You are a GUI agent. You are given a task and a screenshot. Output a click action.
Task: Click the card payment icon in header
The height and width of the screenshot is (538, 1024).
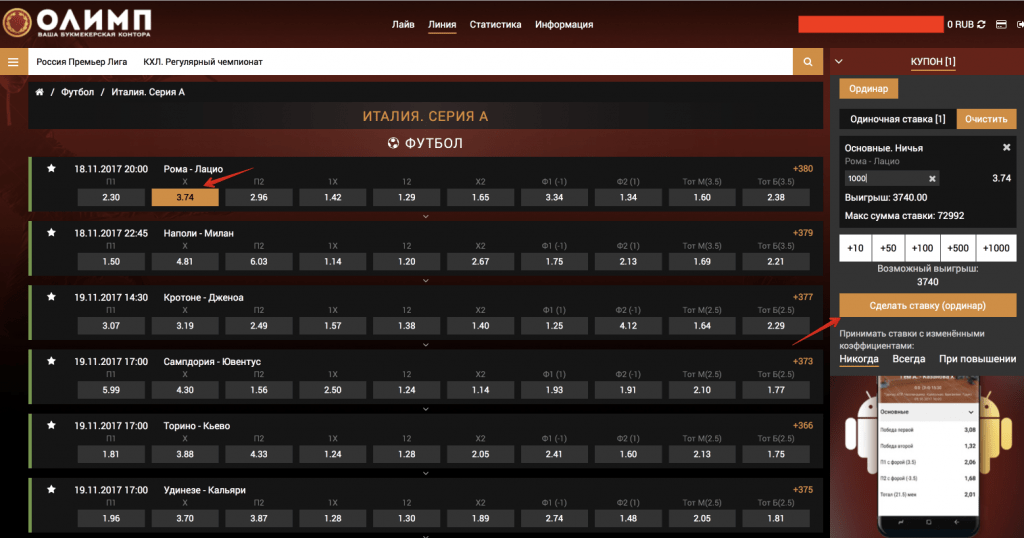pyautogui.click(x=999, y=24)
